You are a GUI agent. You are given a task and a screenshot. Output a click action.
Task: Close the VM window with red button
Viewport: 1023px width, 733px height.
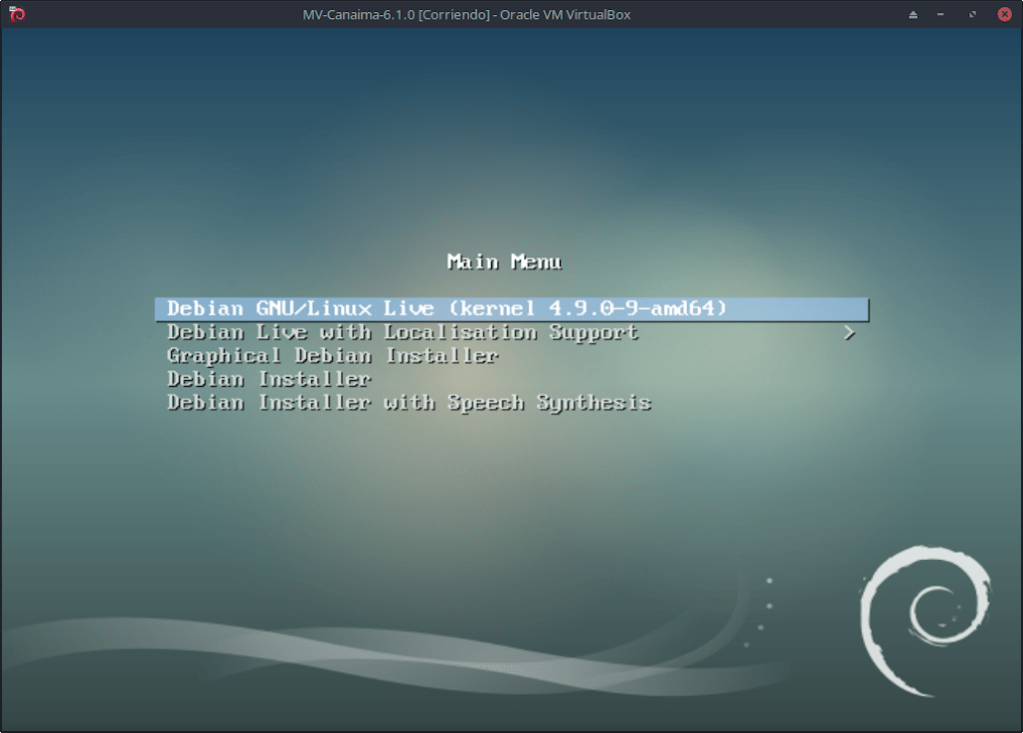coord(1004,14)
